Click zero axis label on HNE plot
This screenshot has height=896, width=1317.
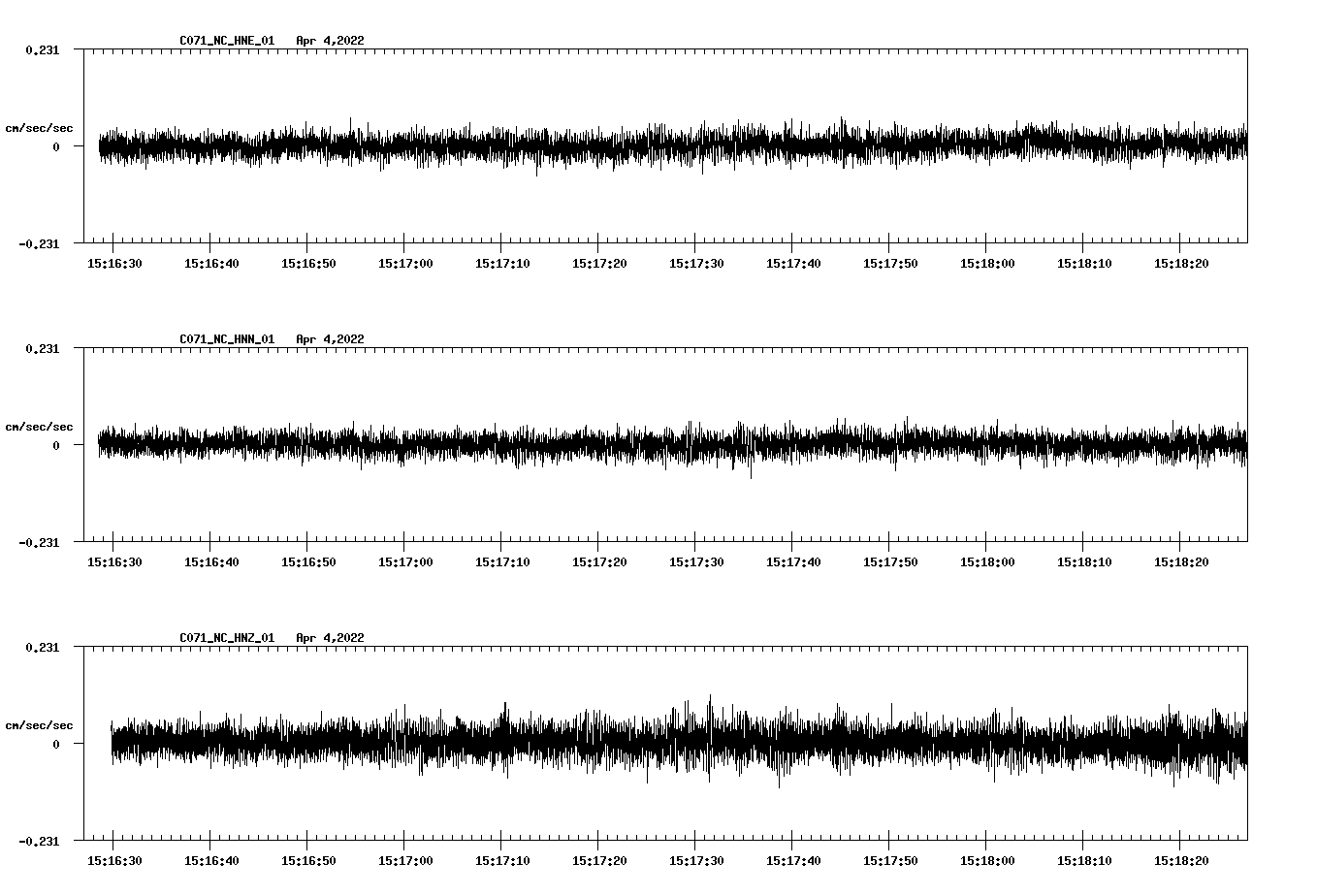click(x=56, y=147)
